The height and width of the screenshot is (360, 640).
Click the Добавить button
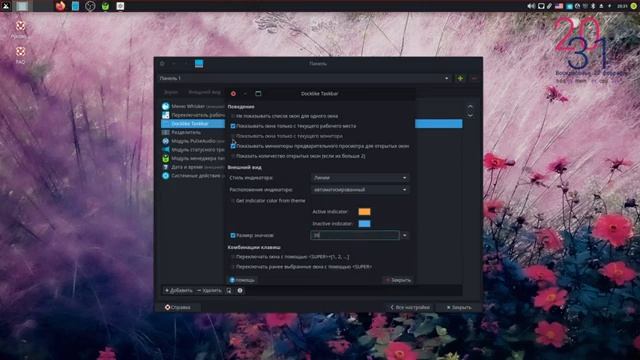pyautogui.click(x=178, y=291)
